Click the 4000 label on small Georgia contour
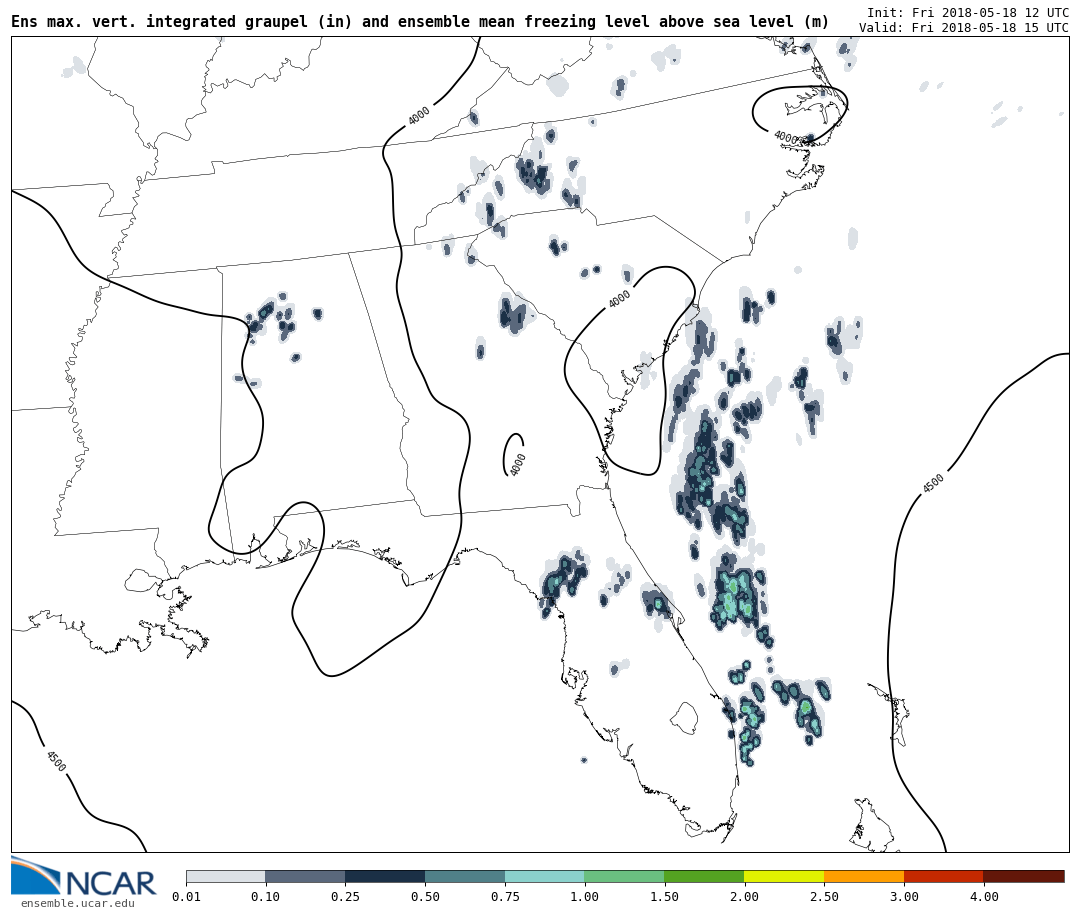 click(x=517, y=464)
